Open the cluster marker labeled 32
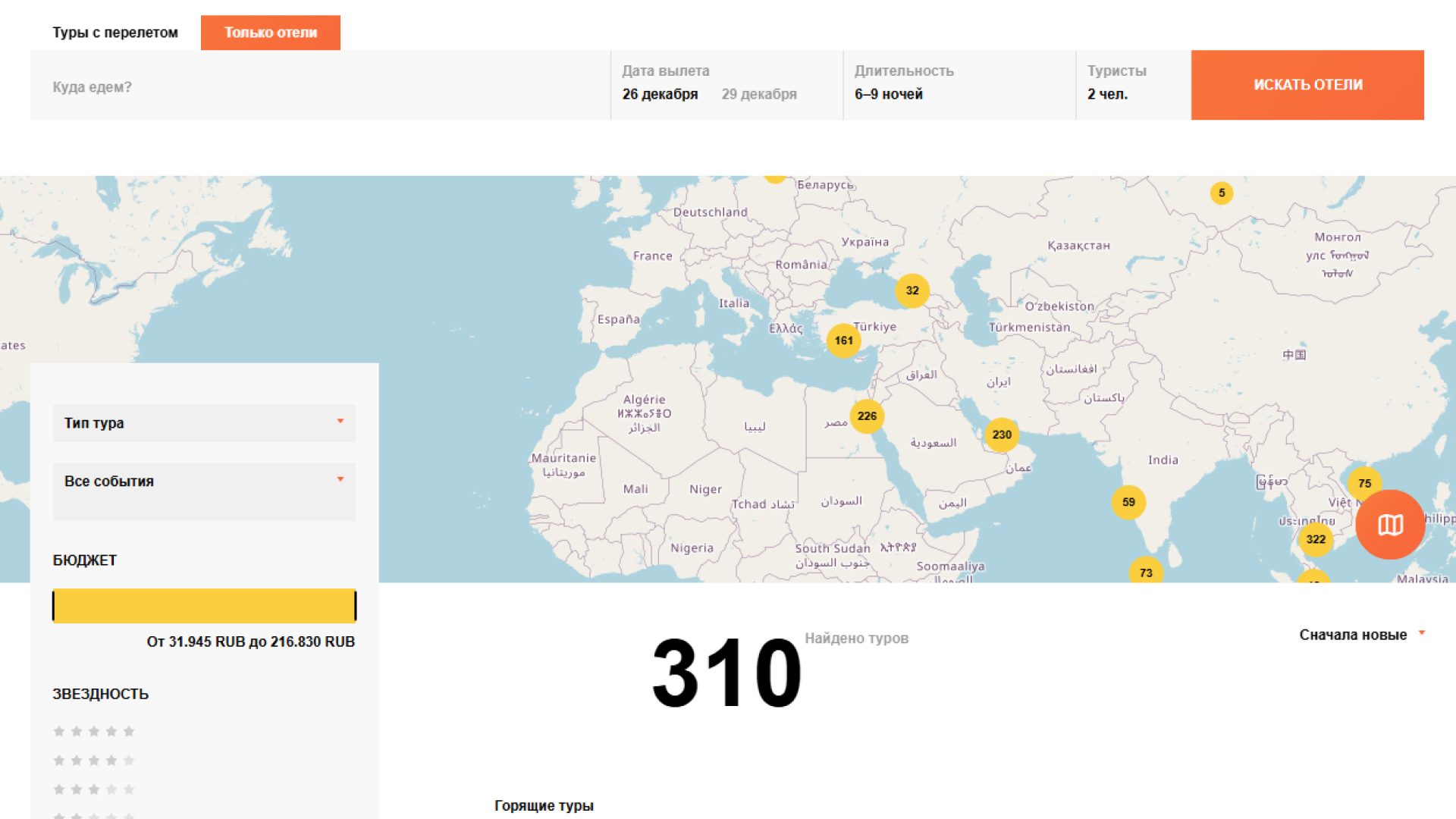 point(912,290)
